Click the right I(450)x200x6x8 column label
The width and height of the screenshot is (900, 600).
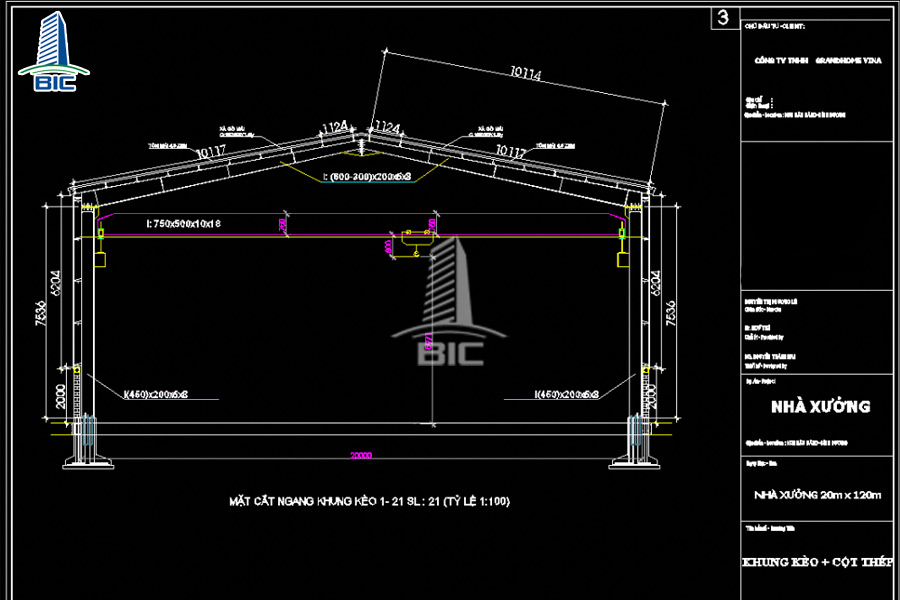566,394
